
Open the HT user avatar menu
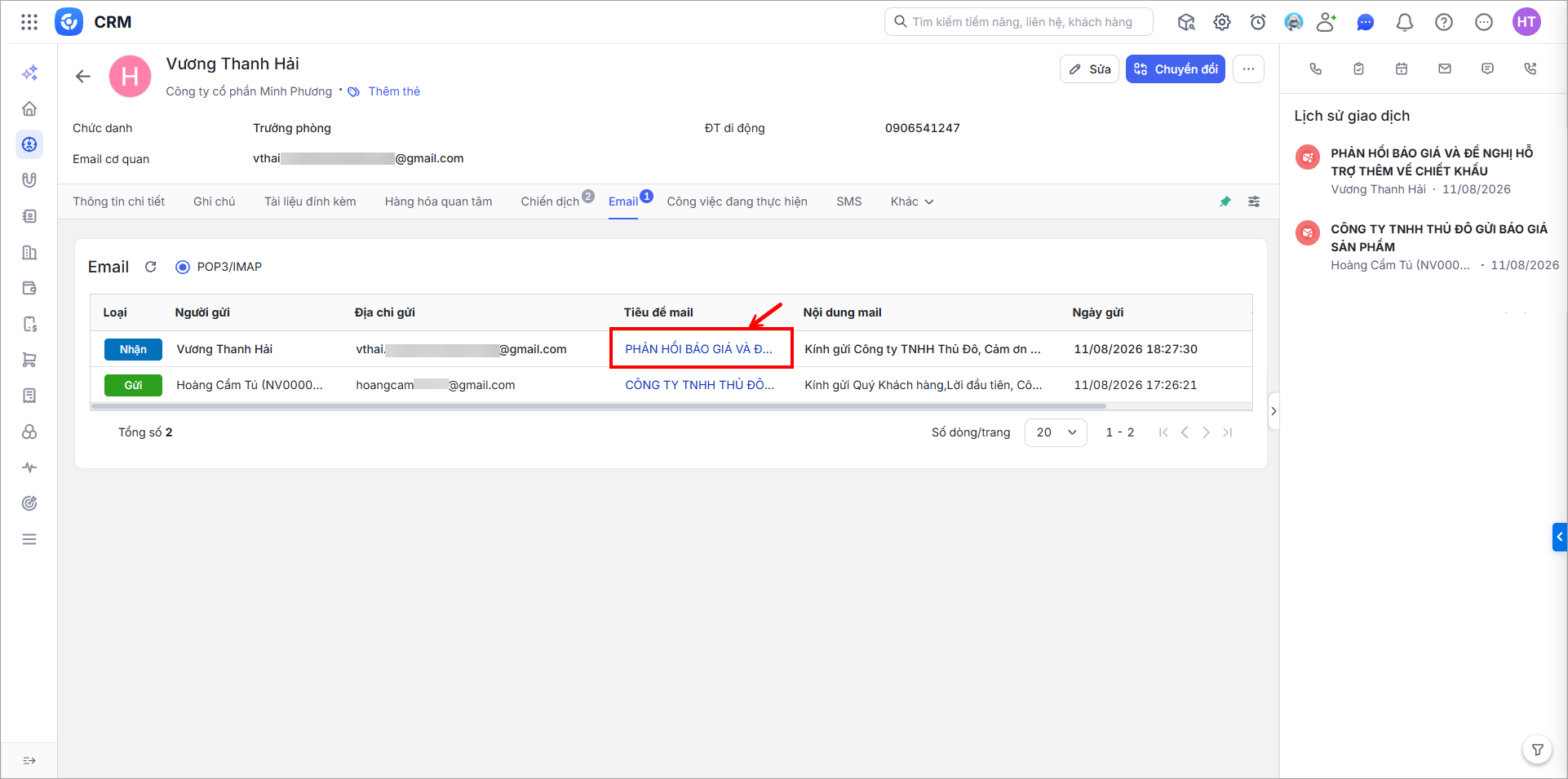tap(1526, 22)
